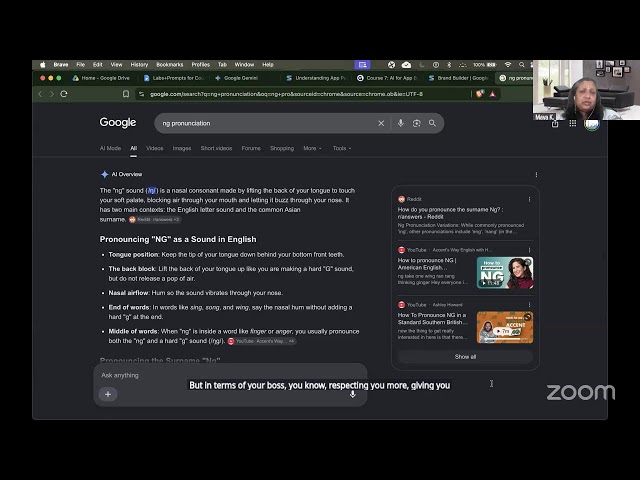Click the magnifier search submit icon
The image size is (640, 480).
click(432, 123)
